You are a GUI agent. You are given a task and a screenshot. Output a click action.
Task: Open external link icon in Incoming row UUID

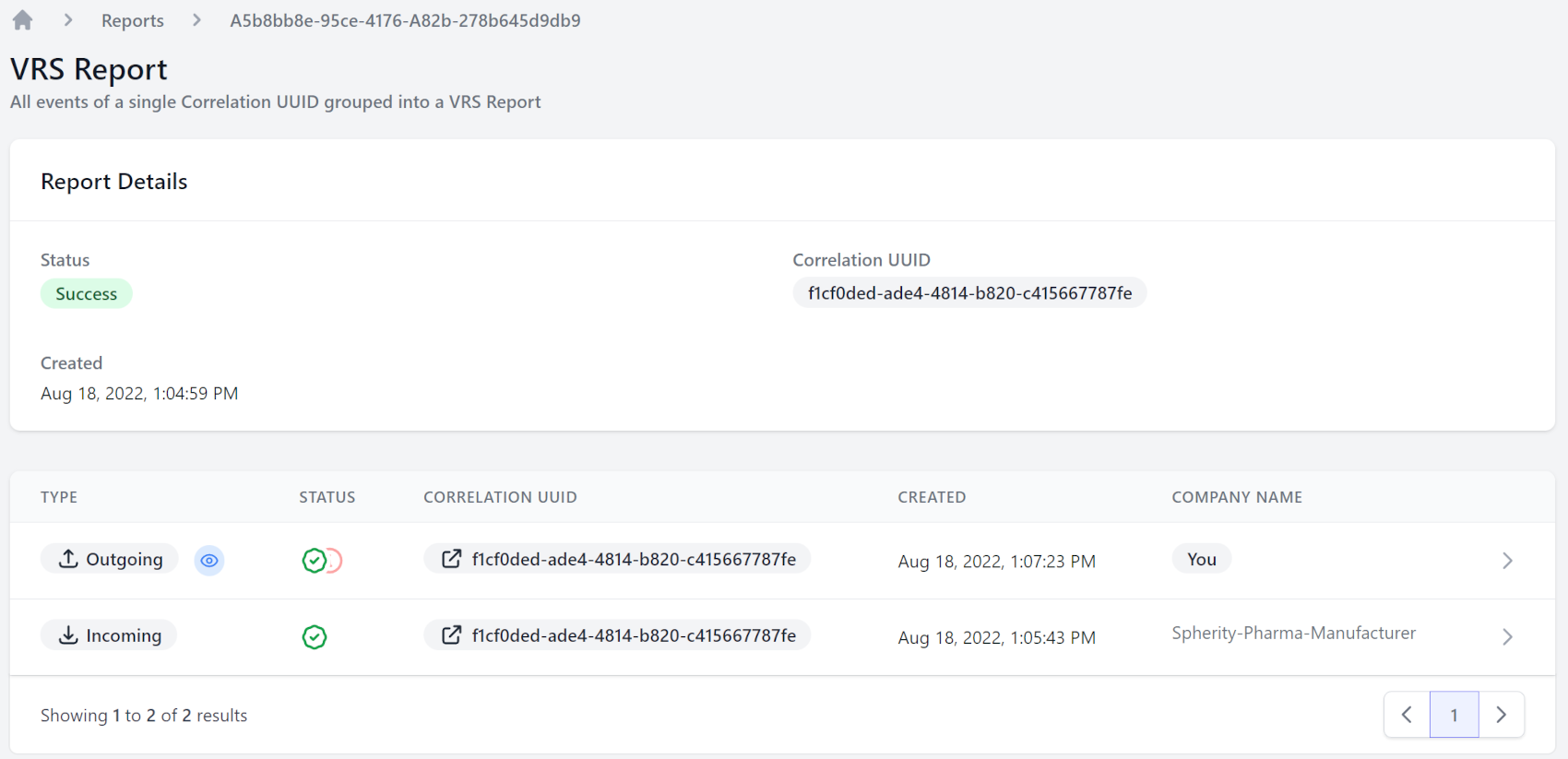(451, 635)
